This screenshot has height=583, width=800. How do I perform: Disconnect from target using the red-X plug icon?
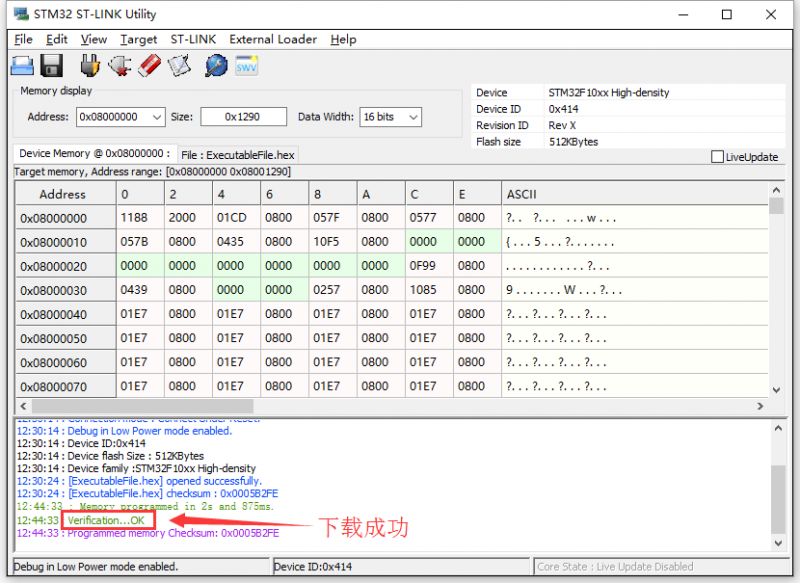tap(118, 65)
